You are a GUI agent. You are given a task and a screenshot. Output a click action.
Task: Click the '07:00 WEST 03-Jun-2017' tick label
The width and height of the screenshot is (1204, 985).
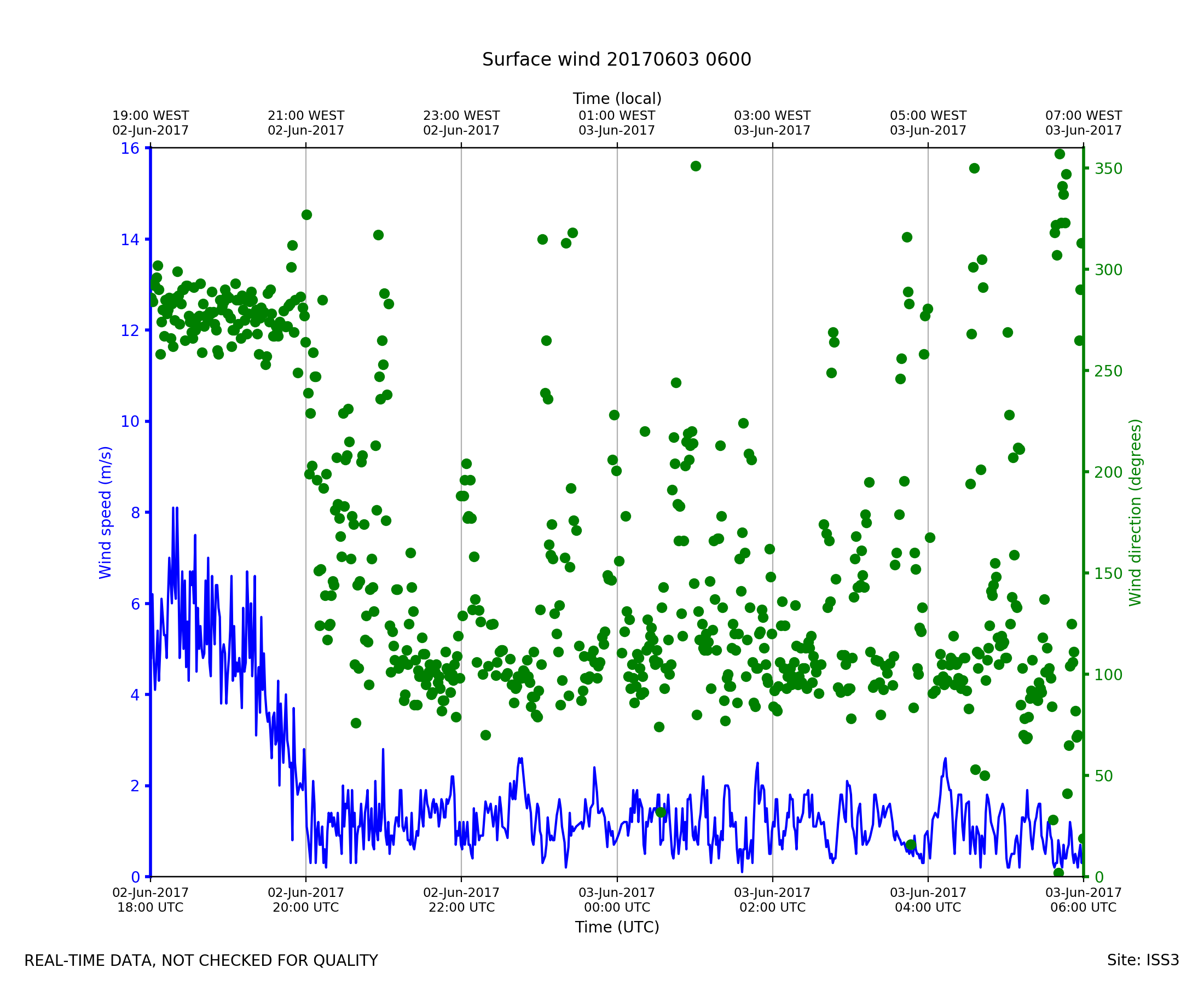[x=1083, y=123]
